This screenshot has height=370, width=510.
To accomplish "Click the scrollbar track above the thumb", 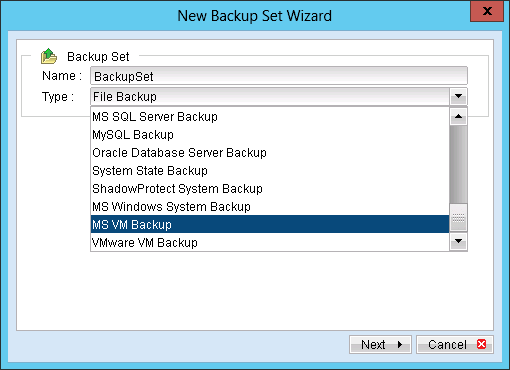I will coord(458,164).
